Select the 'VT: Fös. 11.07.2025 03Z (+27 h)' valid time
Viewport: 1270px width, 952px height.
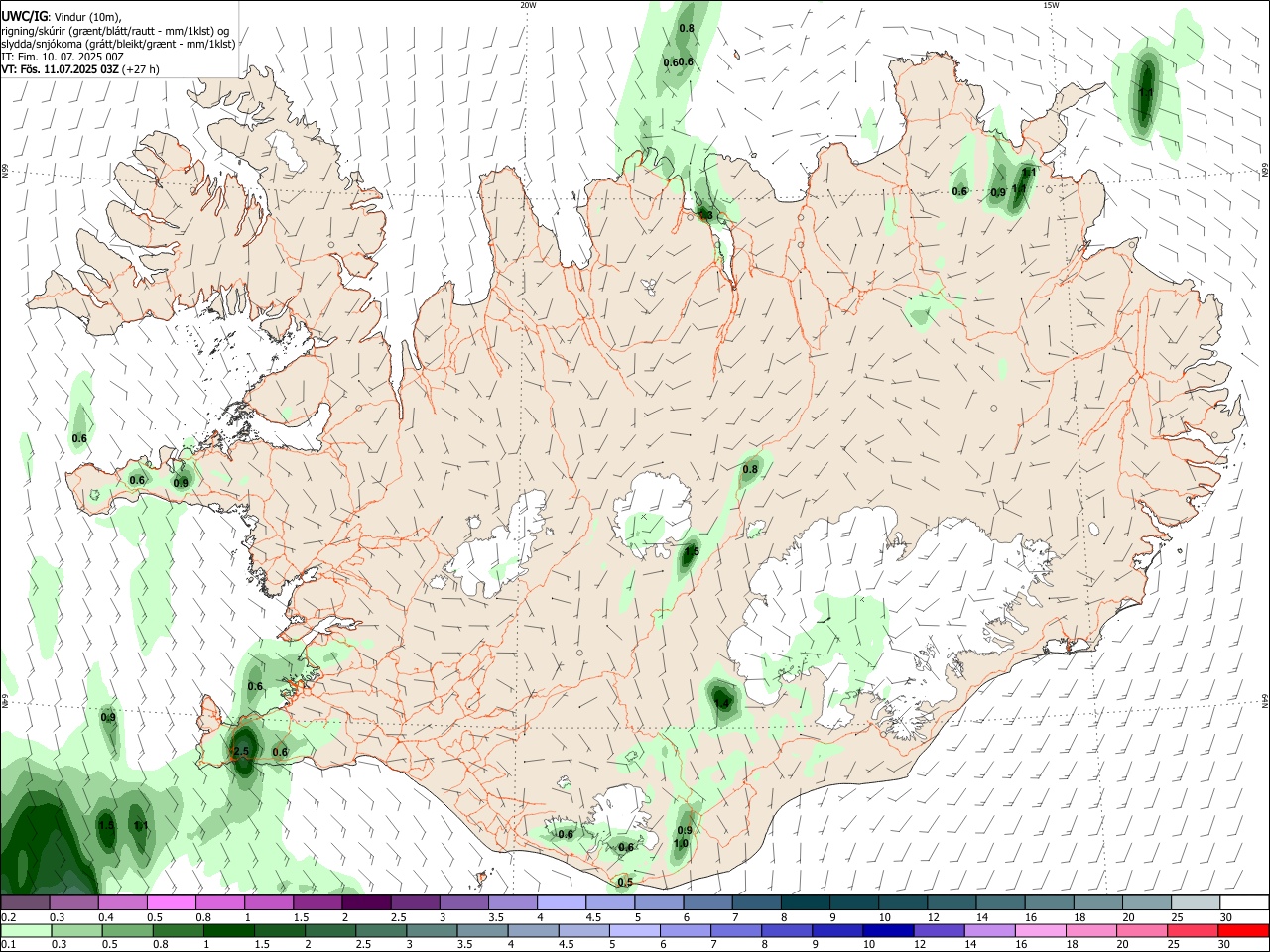click(x=80, y=69)
